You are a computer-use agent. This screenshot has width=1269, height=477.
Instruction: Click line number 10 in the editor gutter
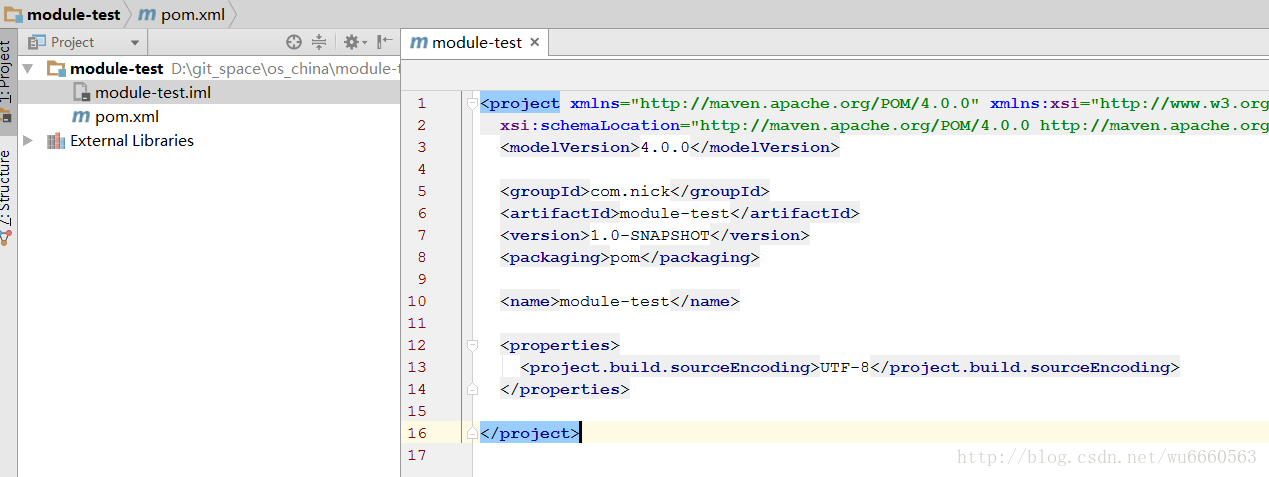pos(417,301)
